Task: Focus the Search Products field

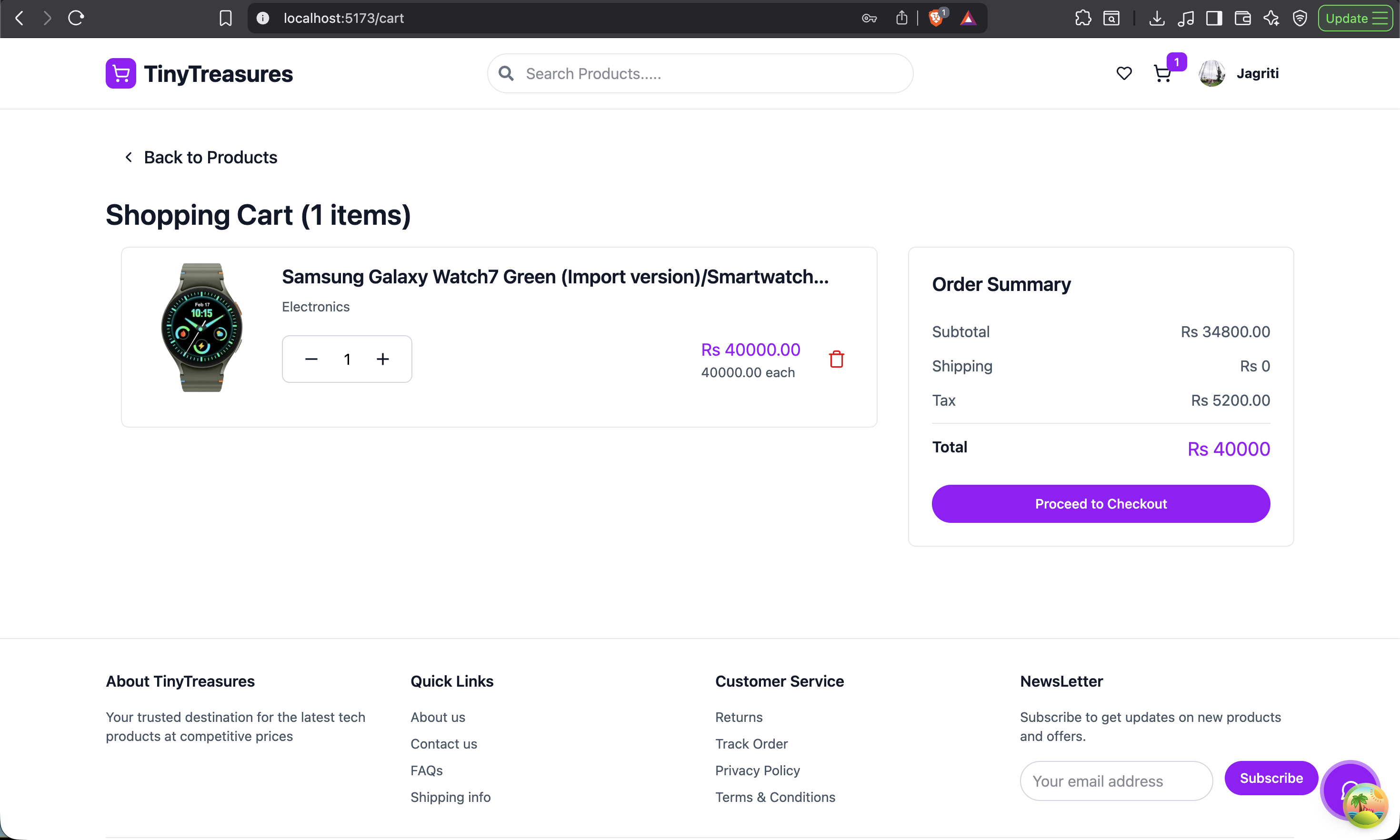Action: [700, 74]
